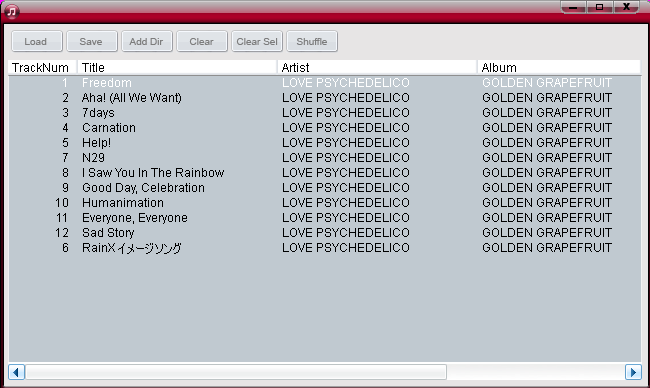
Task: Sort by the Title column header
Action: [x=177, y=68]
